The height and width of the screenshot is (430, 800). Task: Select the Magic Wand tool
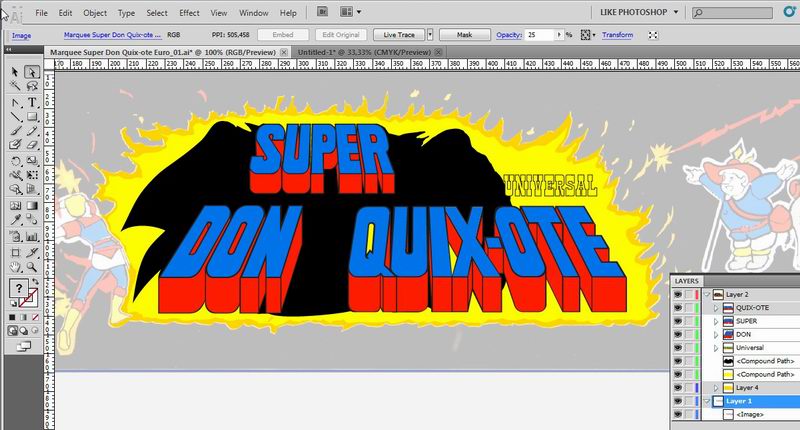[x=15, y=86]
